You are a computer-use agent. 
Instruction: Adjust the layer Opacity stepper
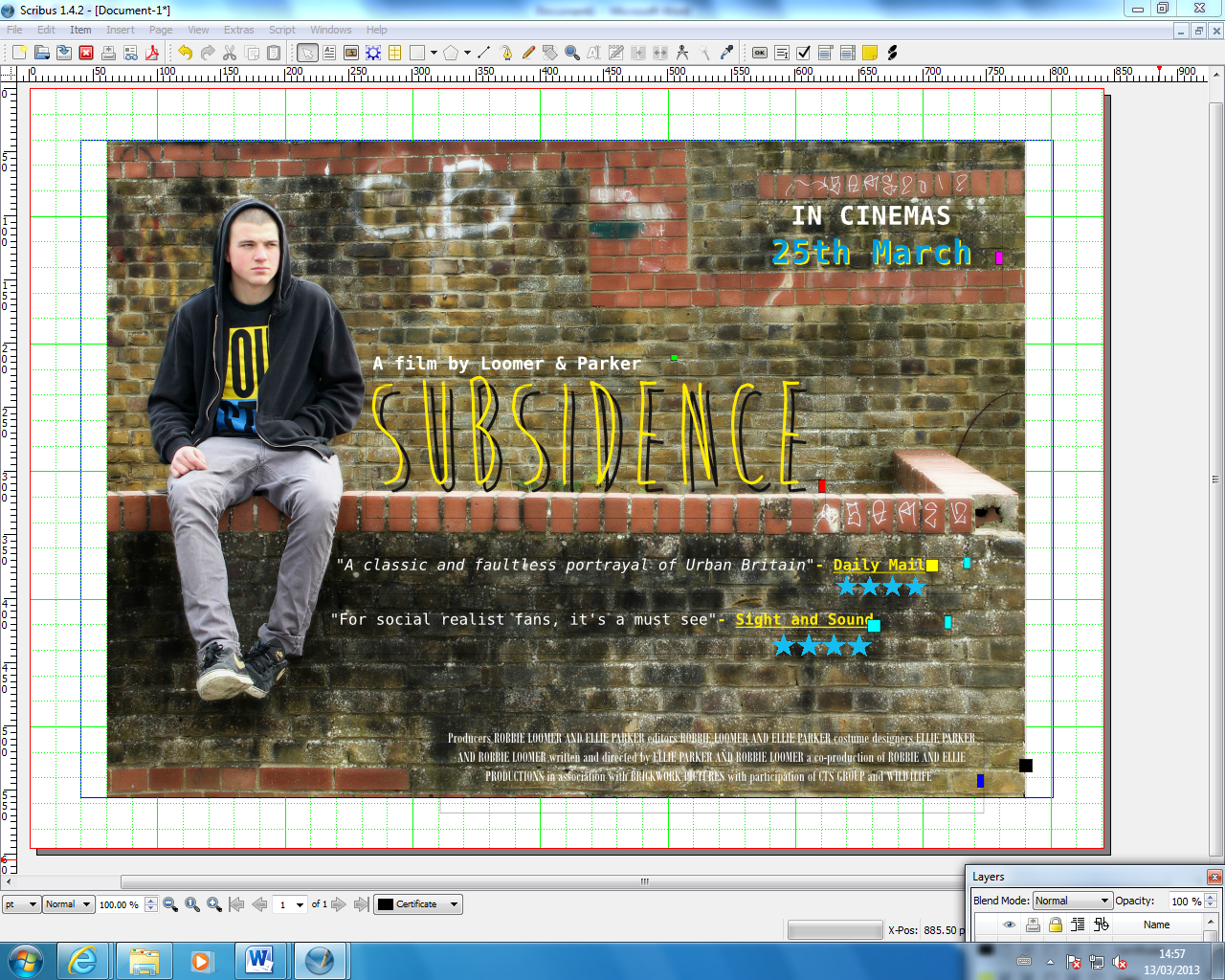pyautogui.click(x=1211, y=901)
